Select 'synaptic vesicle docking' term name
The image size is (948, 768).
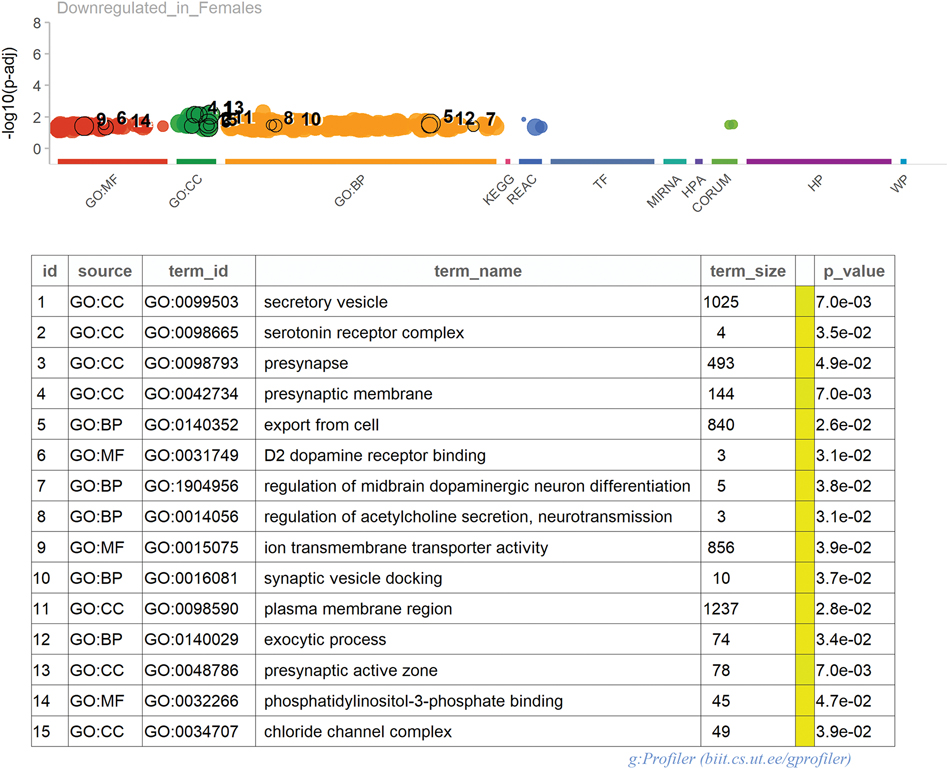click(352, 578)
